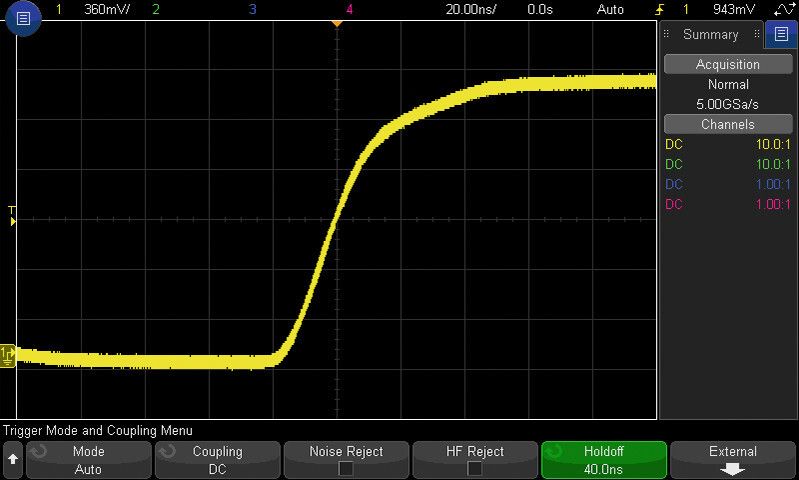Select the Summary sidebar tab
The image size is (799, 480).
point(711,34)
